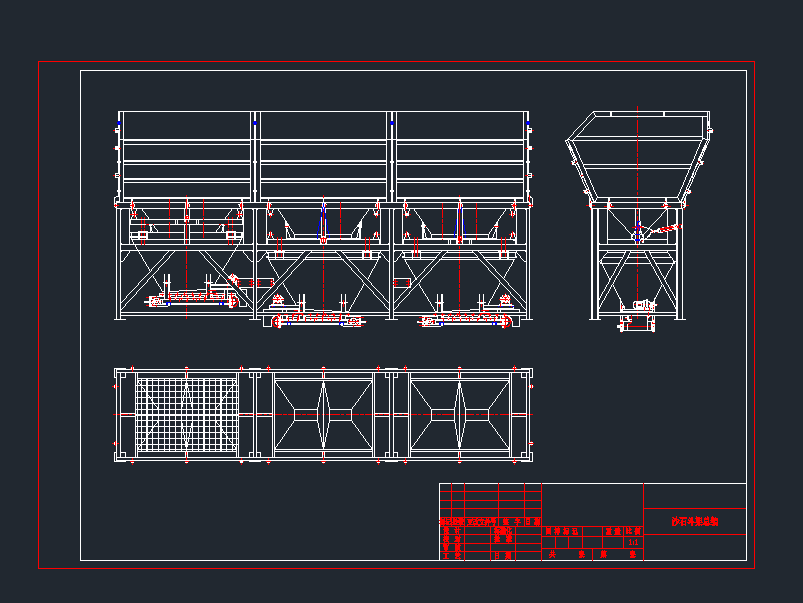Viewport: 803px width, 603px height.
Task: Select the blue marker atop the third bin post
Action: [391, 122]
